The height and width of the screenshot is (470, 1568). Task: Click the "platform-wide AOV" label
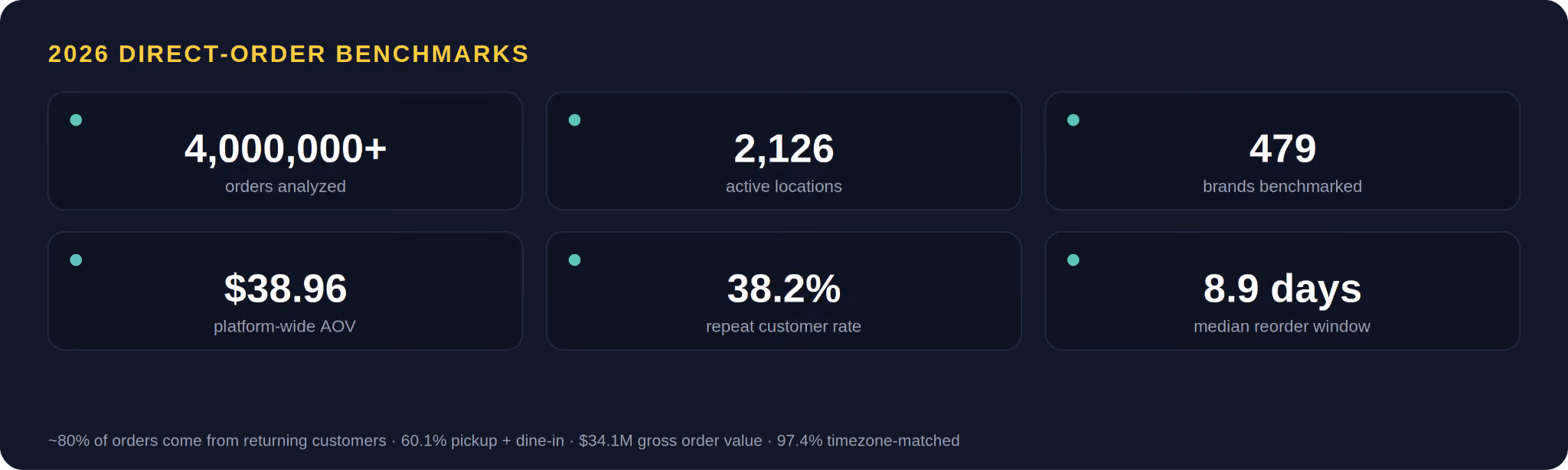pyautogui.click(x=285, y=326)
